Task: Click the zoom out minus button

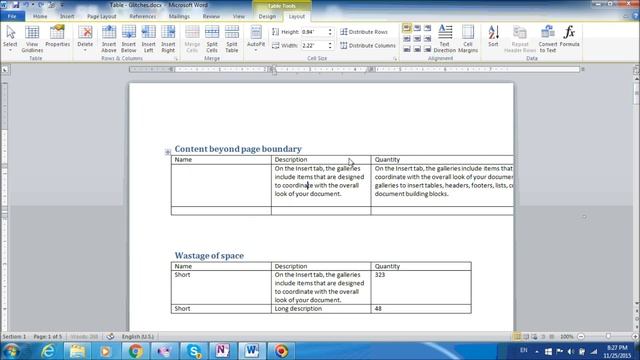Action: pos(581,337)
